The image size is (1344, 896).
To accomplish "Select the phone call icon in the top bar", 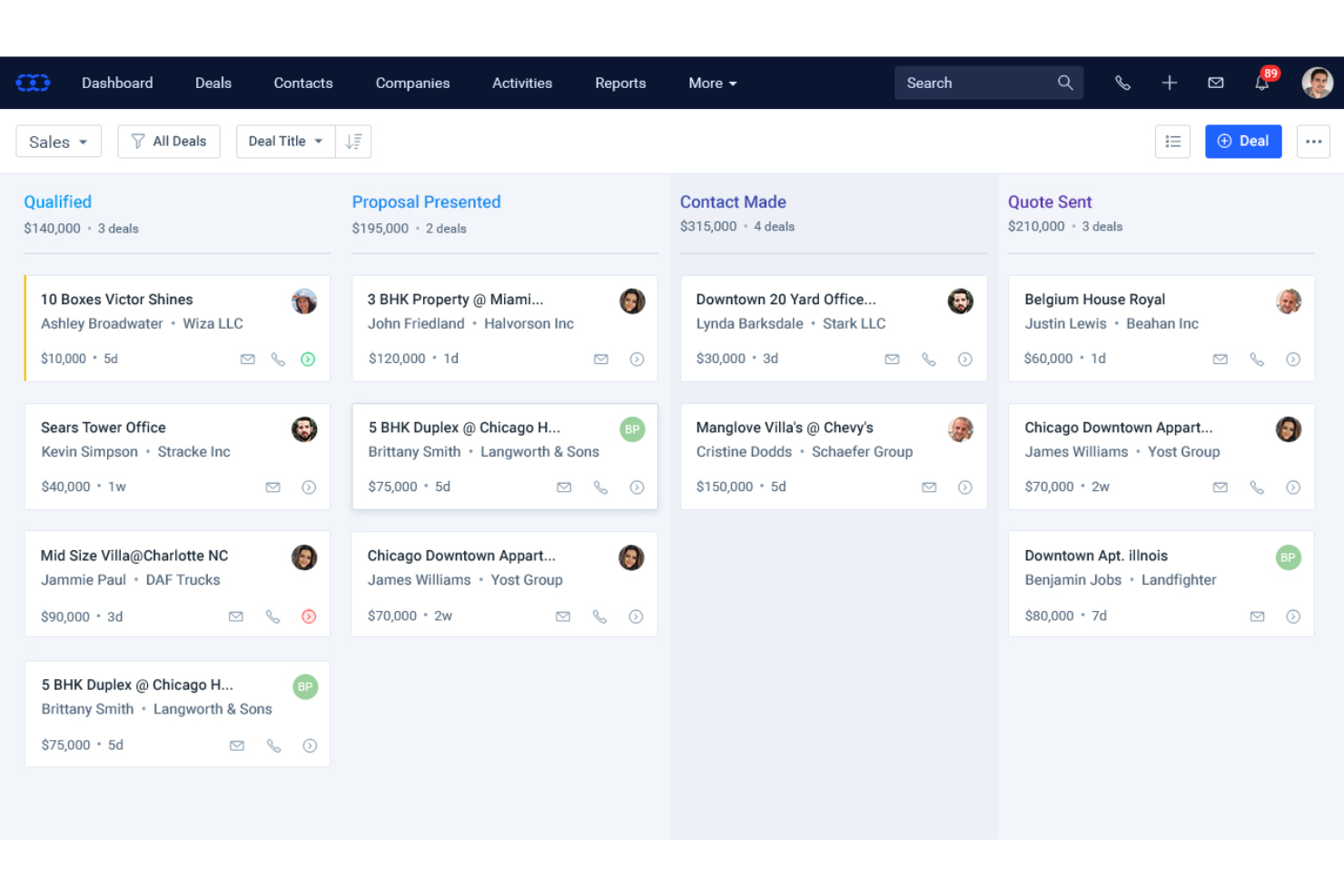I will pos(1122,83).
